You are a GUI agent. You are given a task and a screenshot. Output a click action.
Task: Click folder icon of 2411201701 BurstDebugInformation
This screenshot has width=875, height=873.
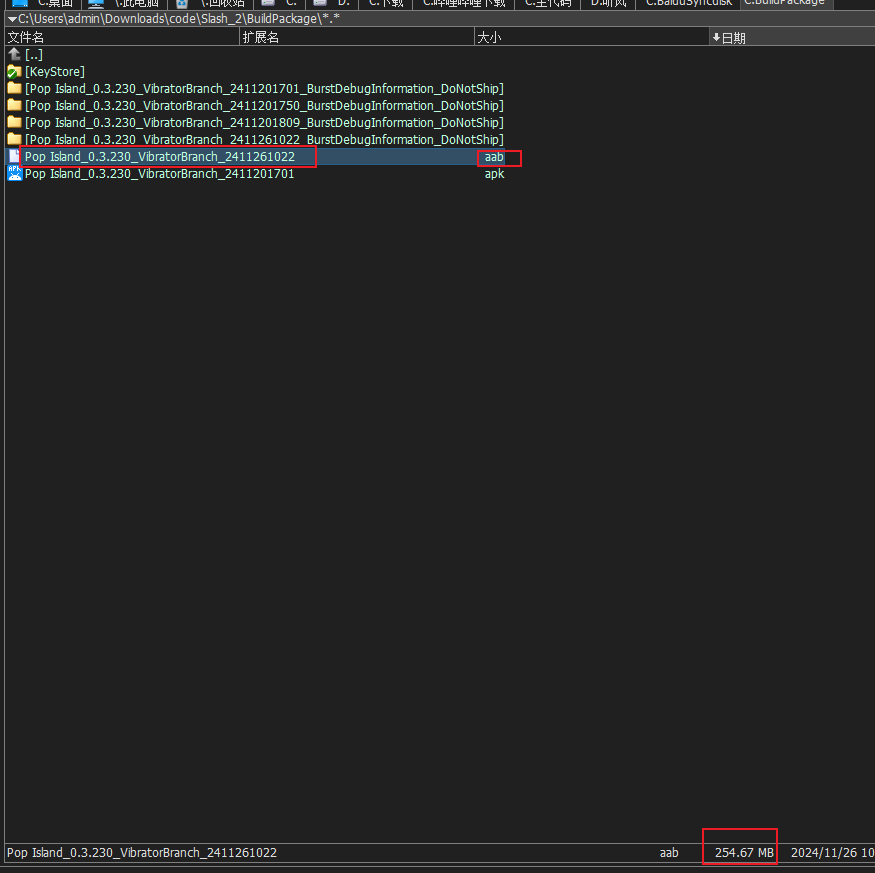[15, 88]
